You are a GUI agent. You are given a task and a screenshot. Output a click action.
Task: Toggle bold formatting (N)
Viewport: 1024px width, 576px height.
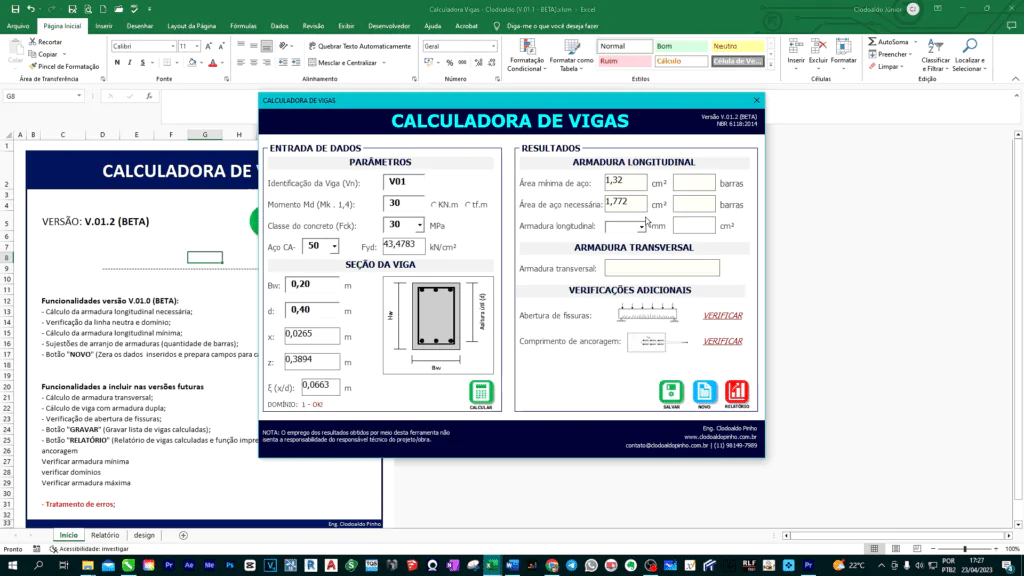[x=117, y=63]
